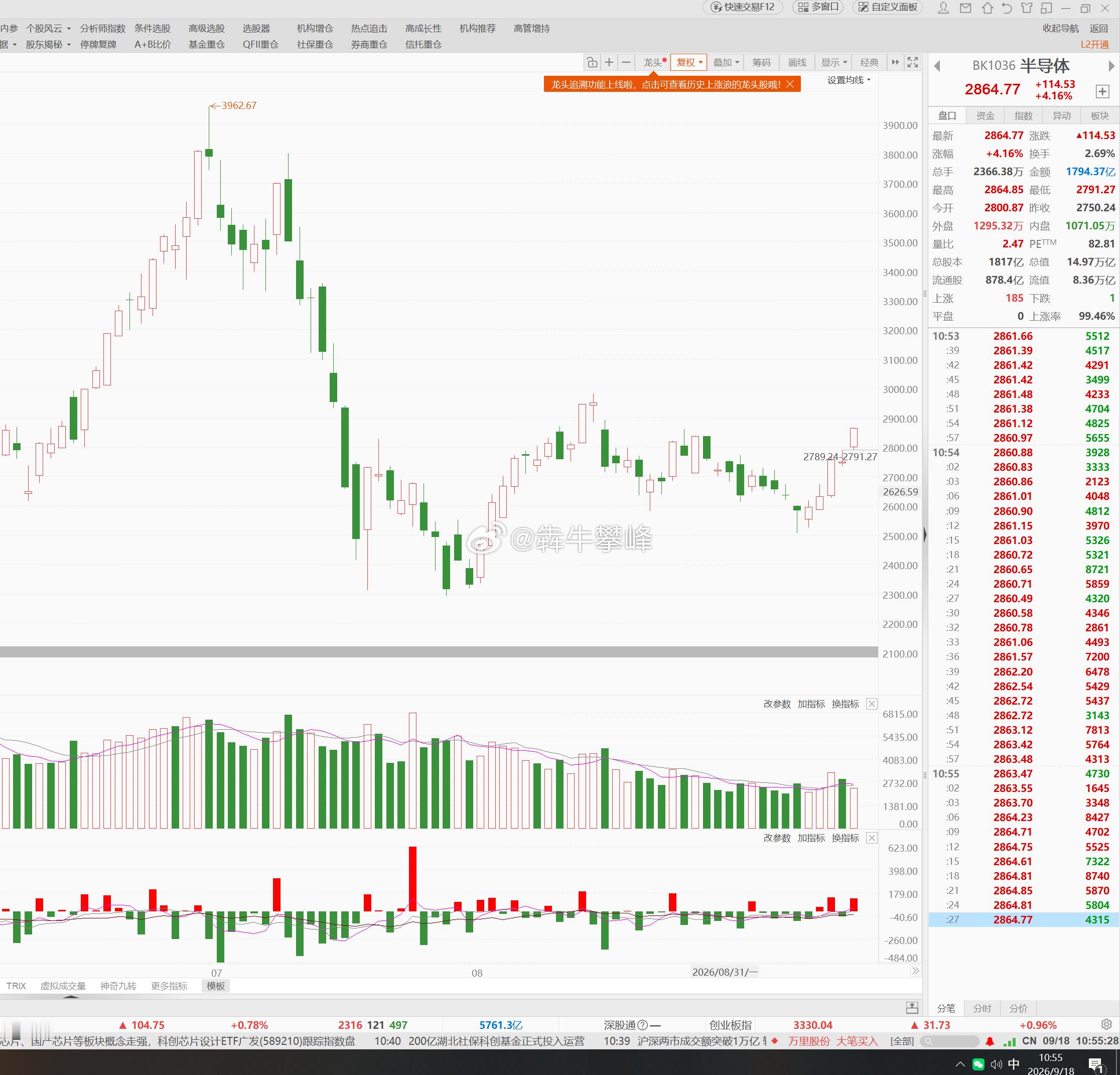This screenshot has height=1075, width=1120.
Task: Select the 板块 tab
Action: tap(1100, 115)
